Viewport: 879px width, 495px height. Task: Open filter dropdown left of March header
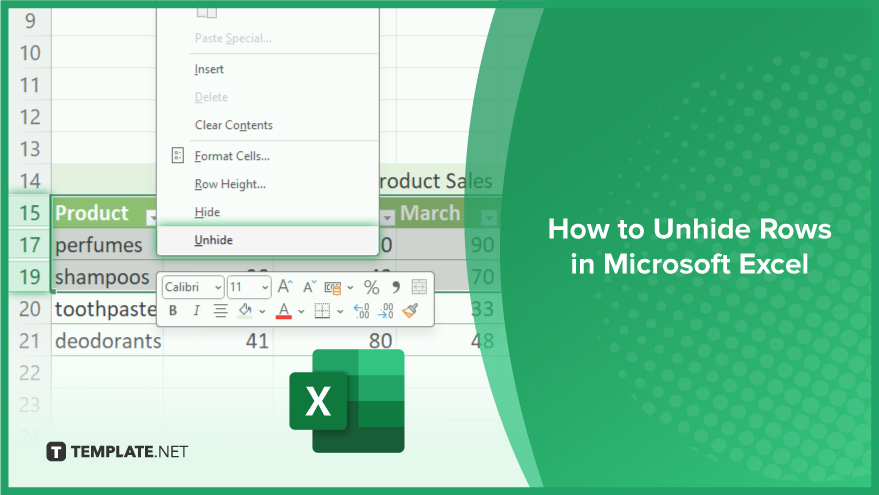[x=387, y=217]
